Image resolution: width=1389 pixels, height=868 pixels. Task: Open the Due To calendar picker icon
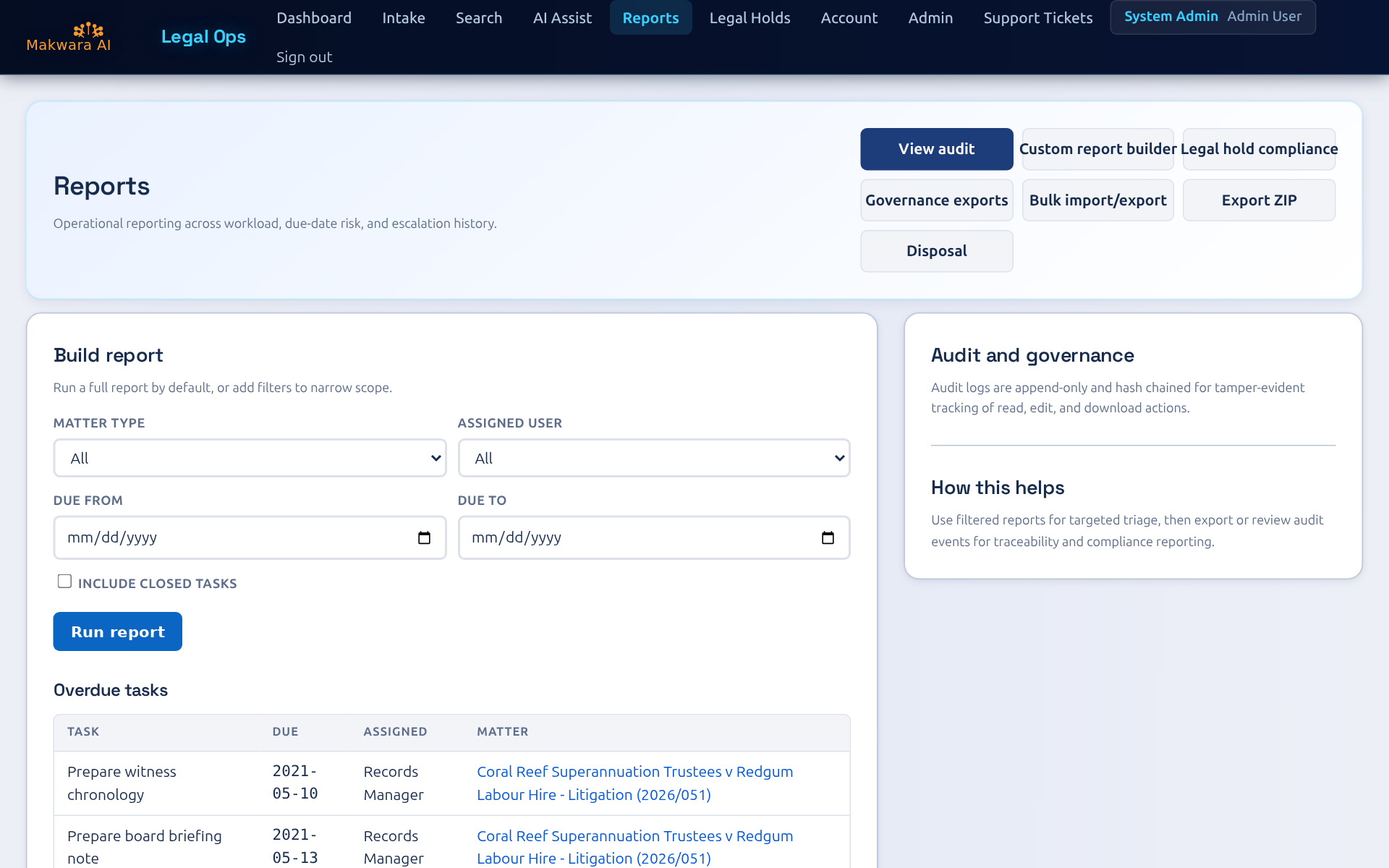click(828, 537)
